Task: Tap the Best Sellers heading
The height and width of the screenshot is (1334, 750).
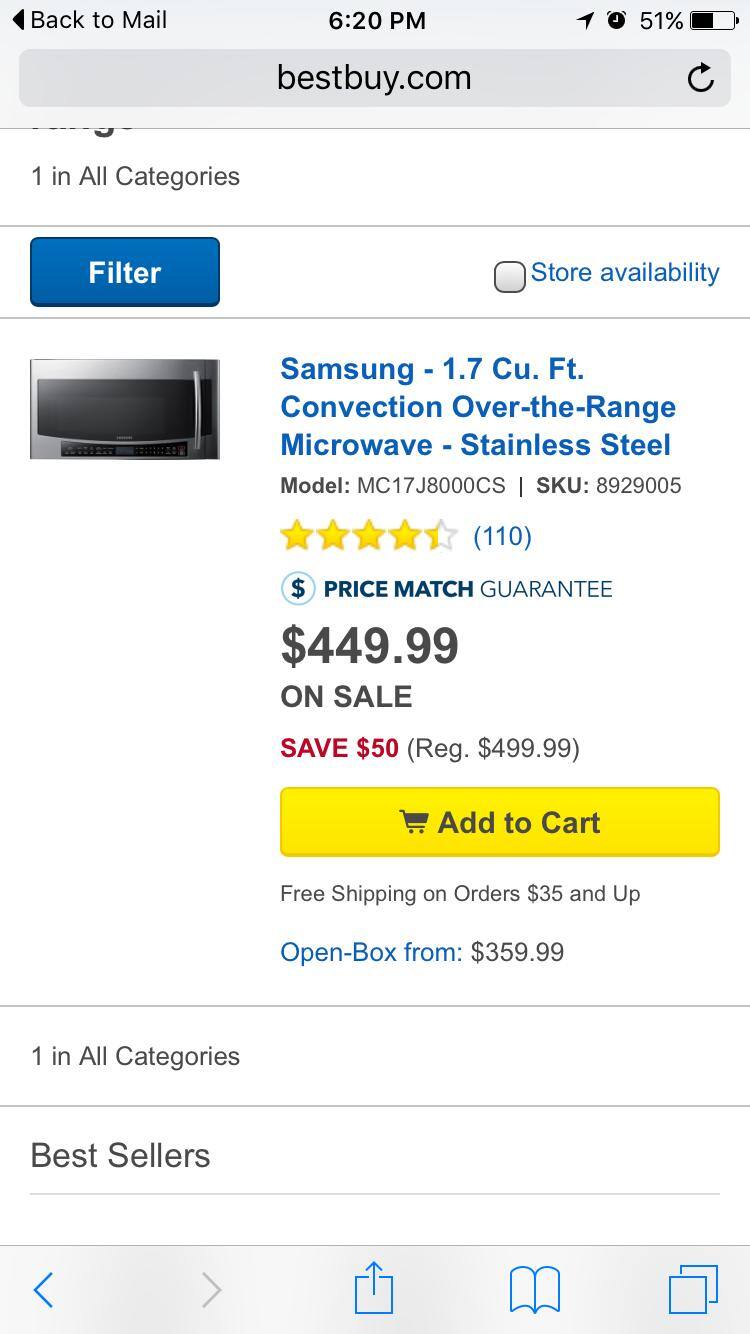Action: click(x=121, y=1156)
